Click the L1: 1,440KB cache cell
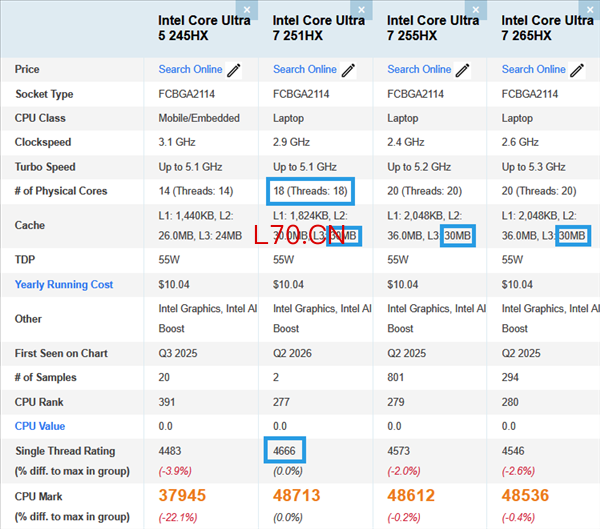This screenshot has height=529, width=600. (200, 226)
